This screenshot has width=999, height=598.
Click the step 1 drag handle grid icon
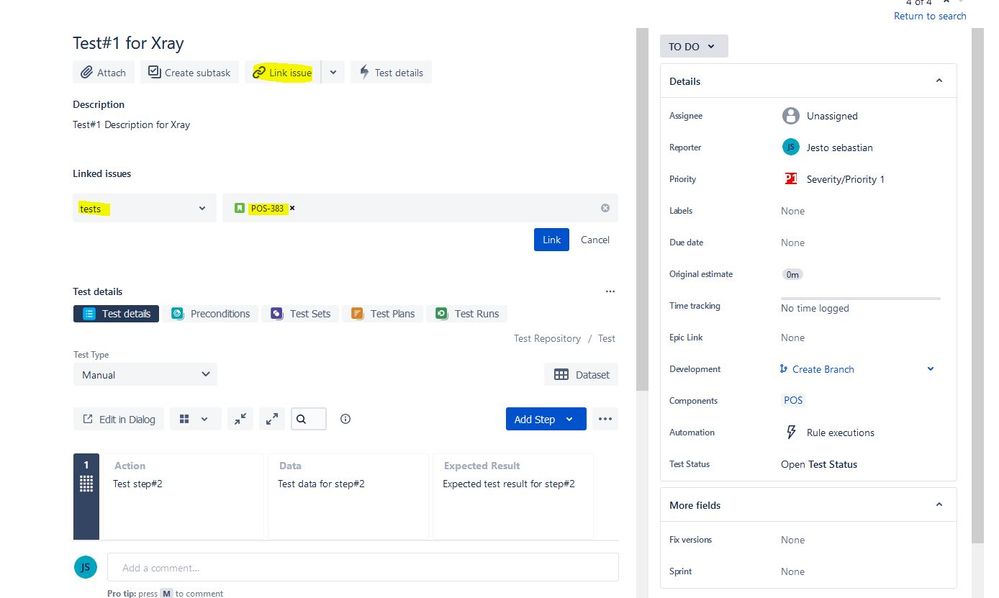(x=87, y=484)
